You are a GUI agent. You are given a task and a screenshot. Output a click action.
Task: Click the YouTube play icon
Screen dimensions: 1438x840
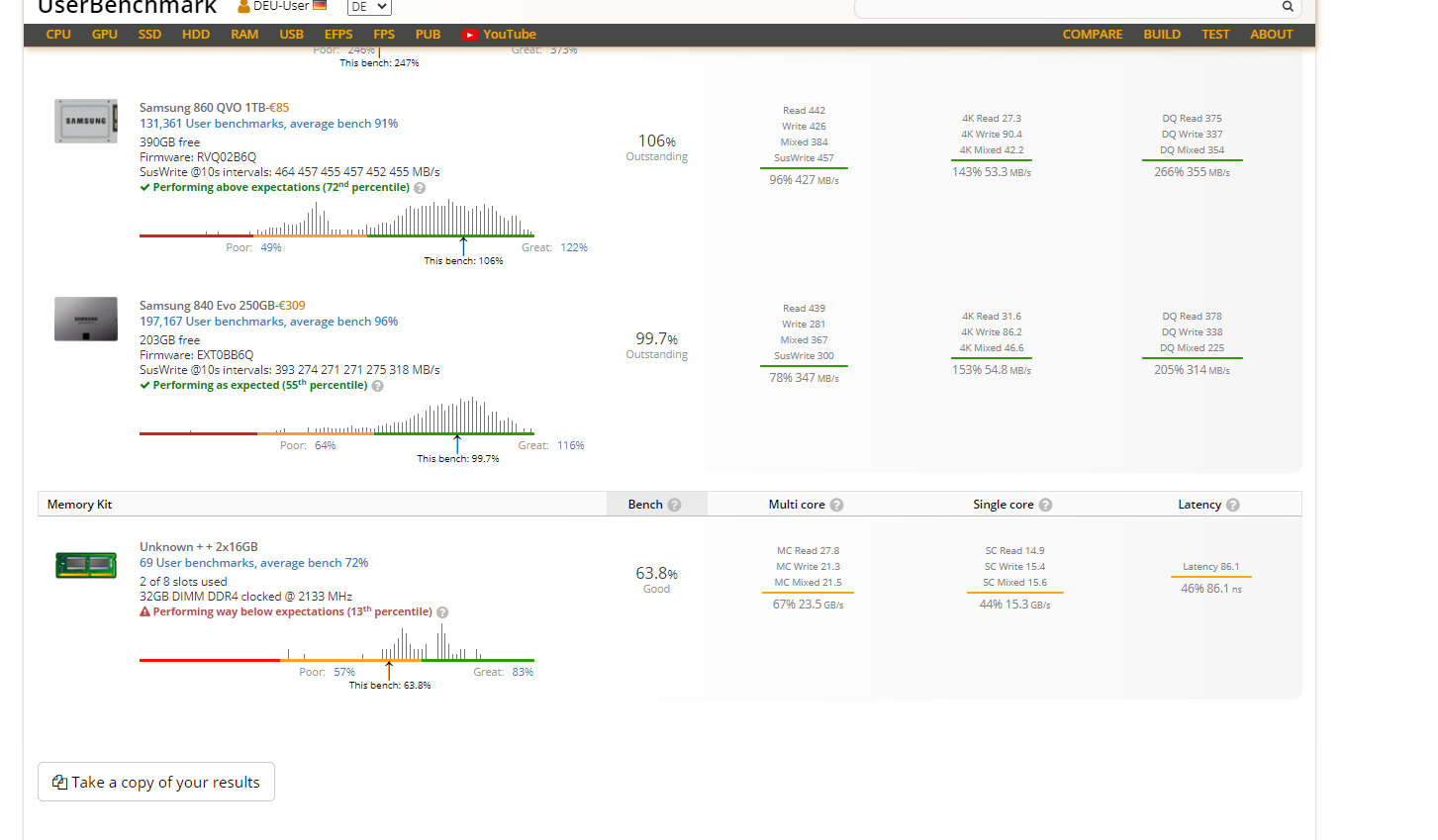coord(470,35)
